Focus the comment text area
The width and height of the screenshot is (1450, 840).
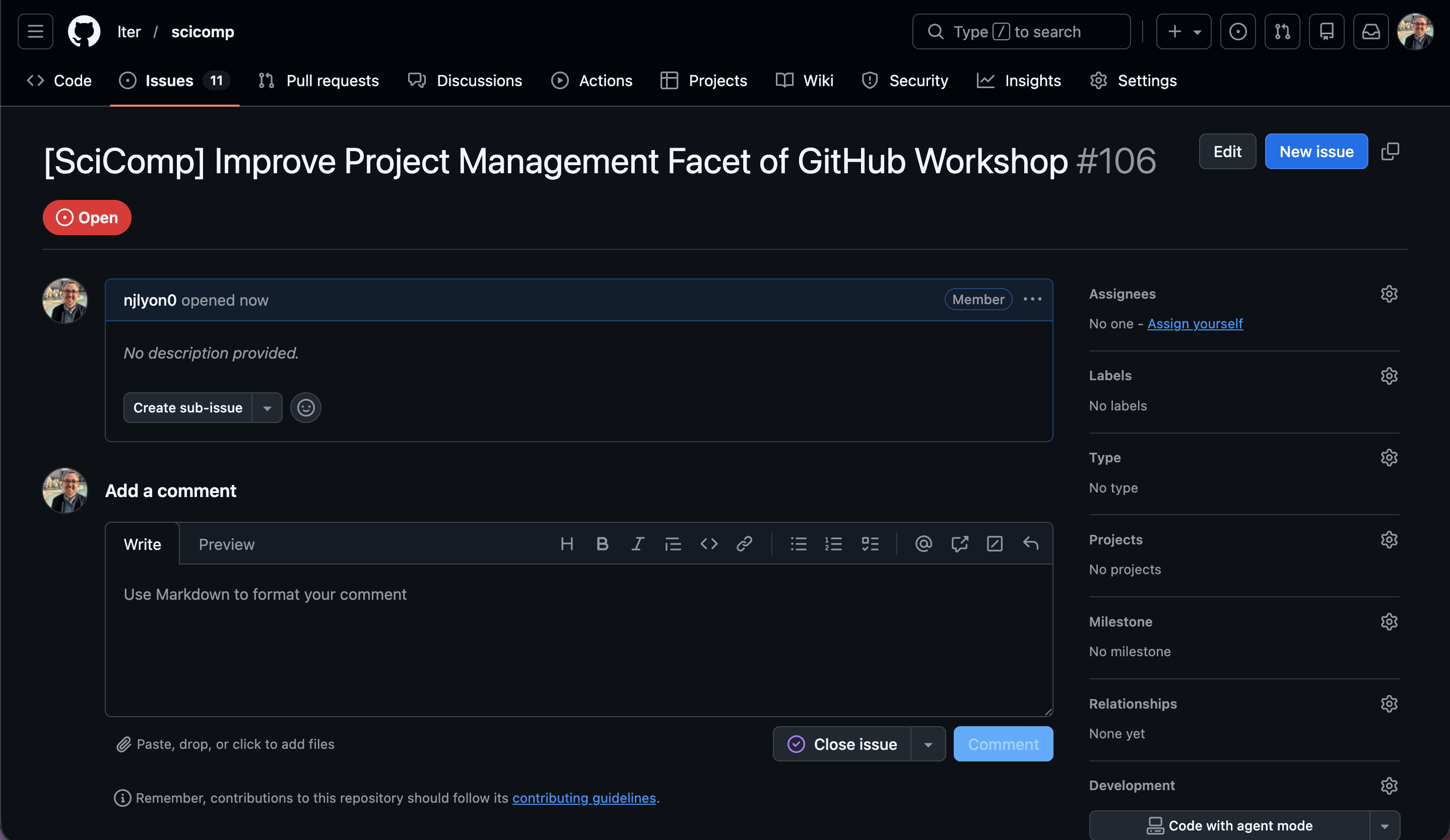point(579,640)
